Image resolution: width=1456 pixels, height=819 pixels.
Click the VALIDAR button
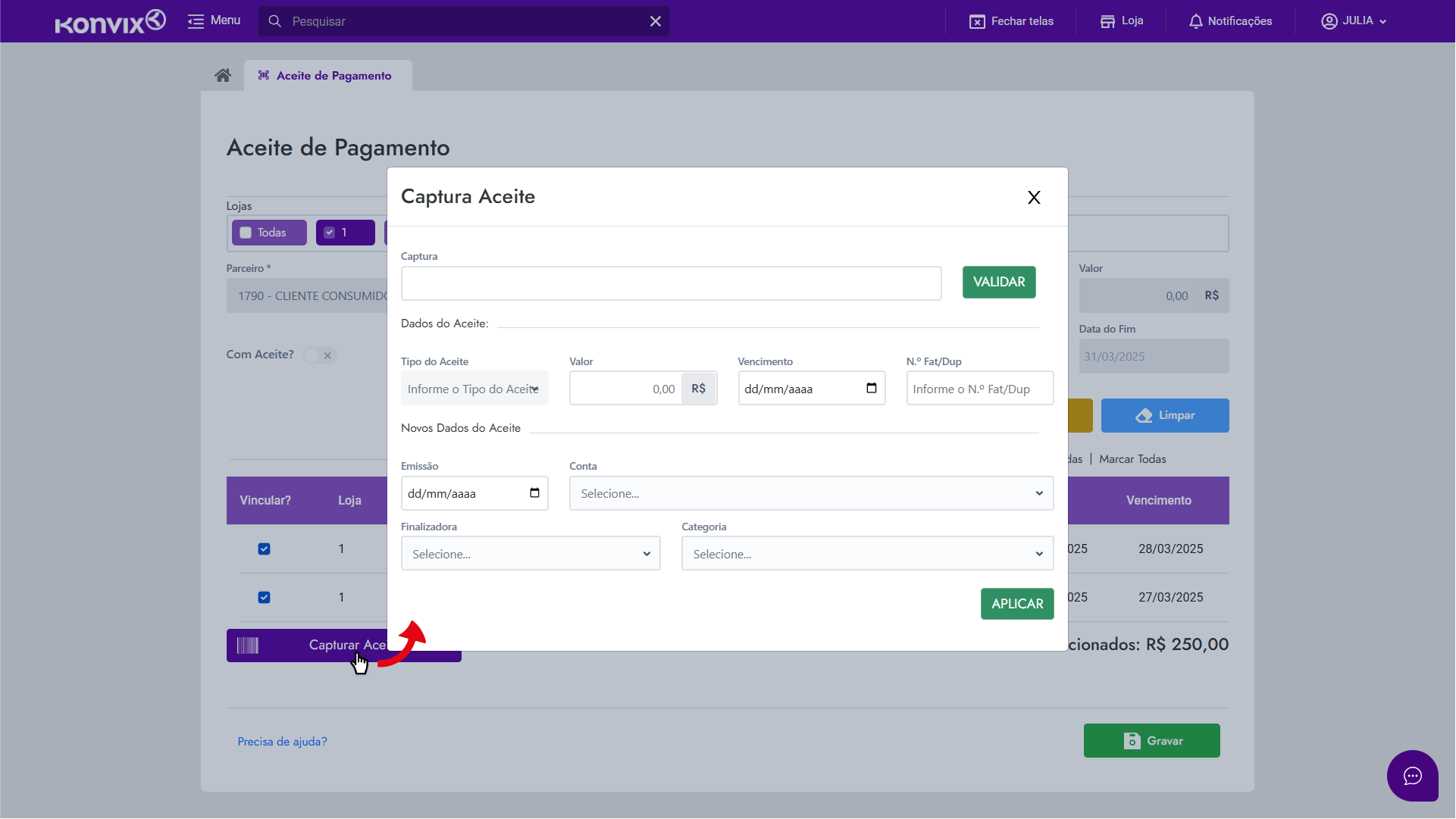(x=998, y=282)
